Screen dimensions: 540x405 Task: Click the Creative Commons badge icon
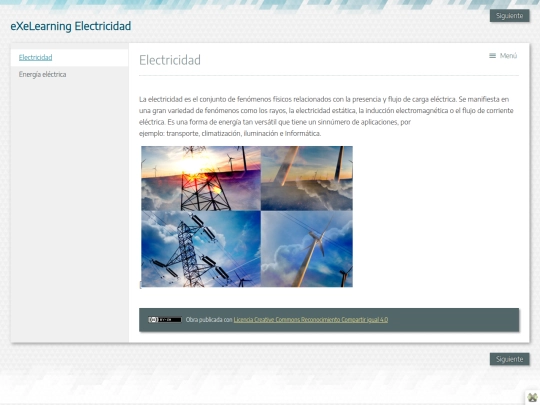(165, 320)
